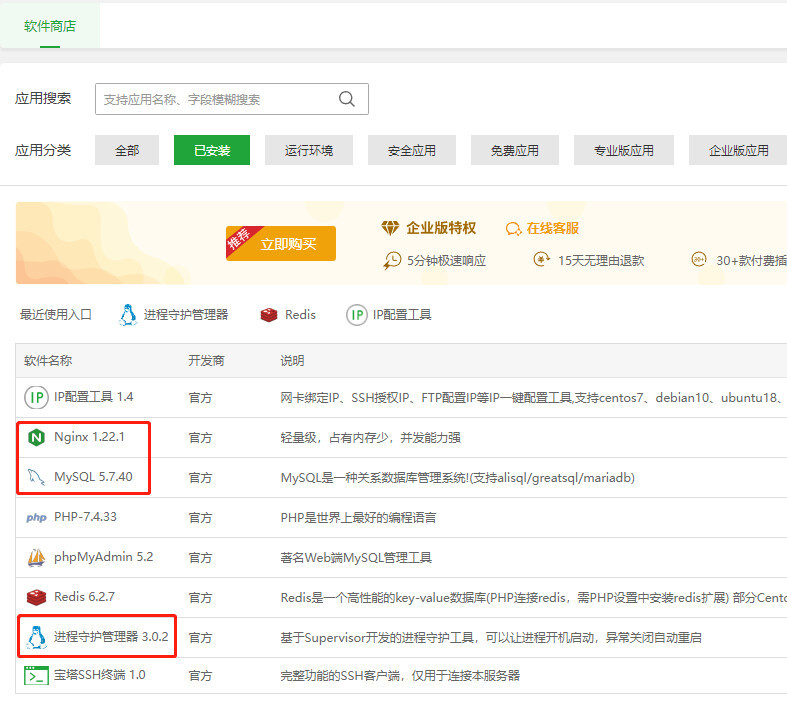Click the 15天无理由退款 text

tap(601, 260)
